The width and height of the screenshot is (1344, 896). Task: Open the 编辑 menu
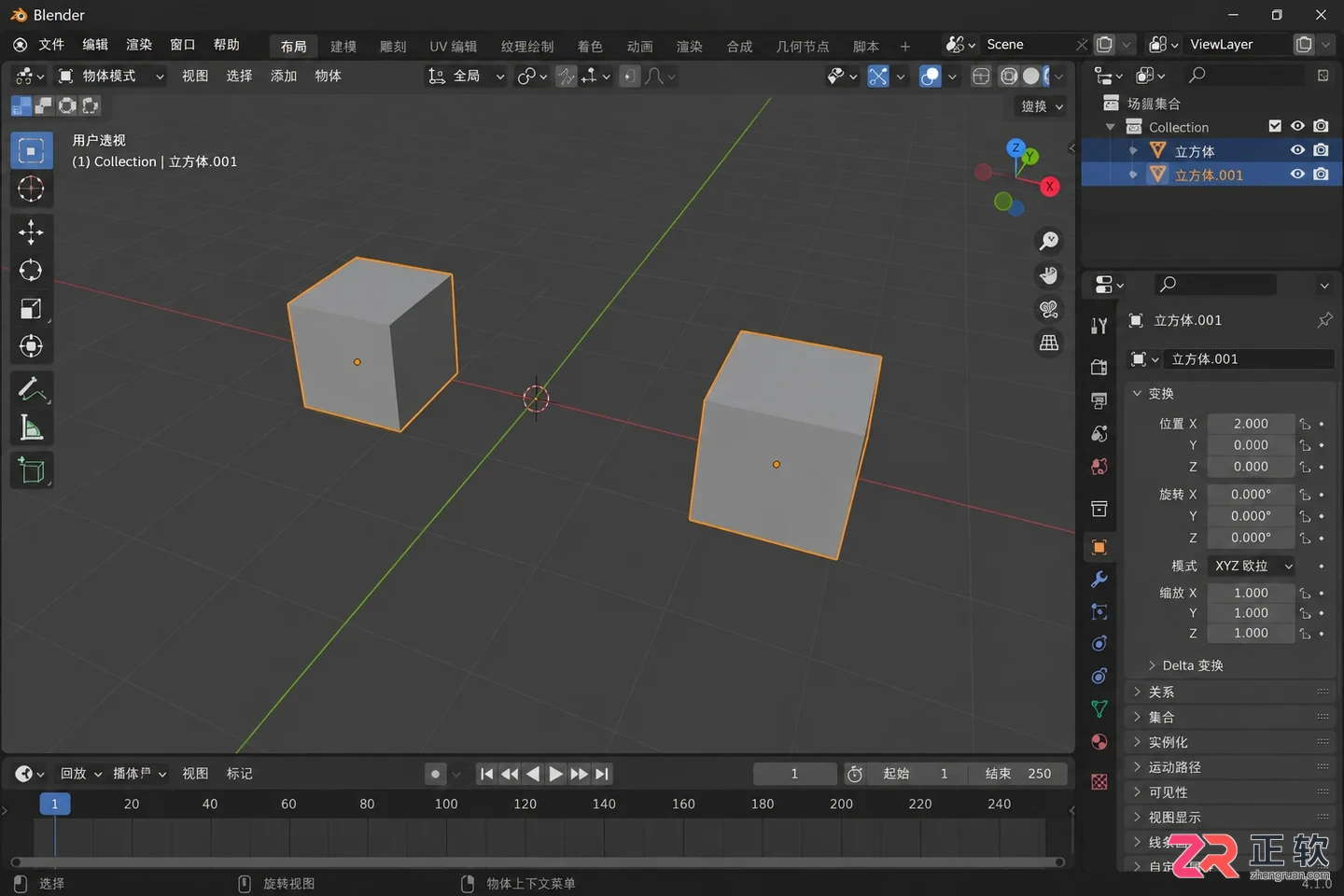pos(95,45)
